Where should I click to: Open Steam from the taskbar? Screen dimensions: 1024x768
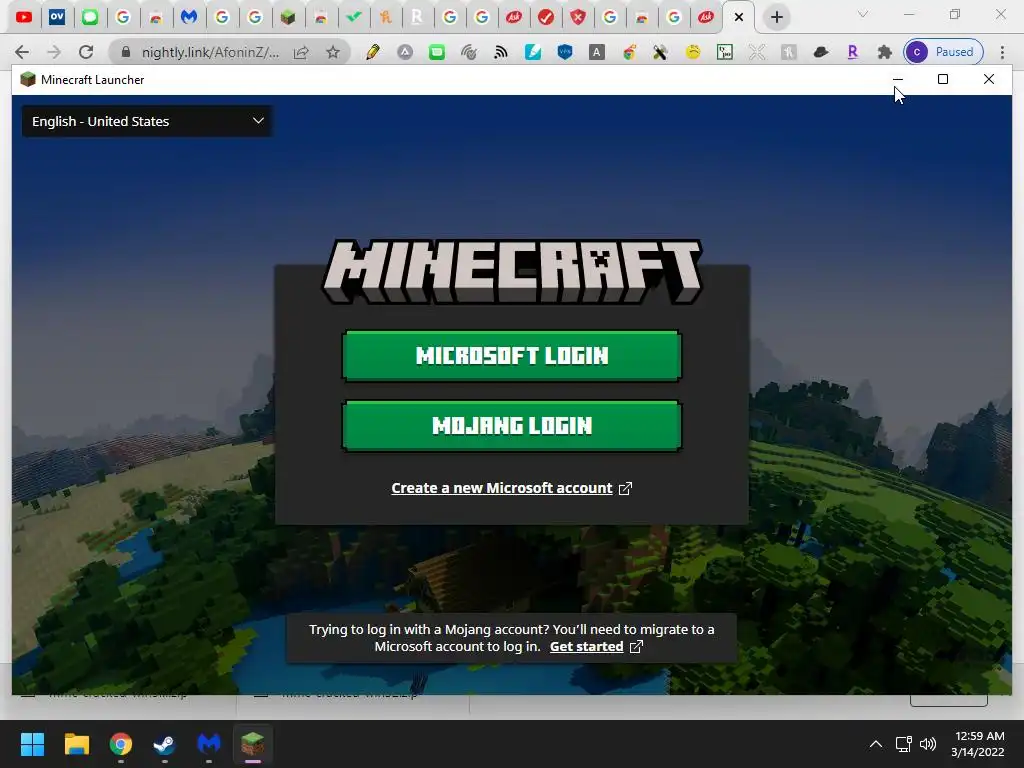[x=165, y=744]
